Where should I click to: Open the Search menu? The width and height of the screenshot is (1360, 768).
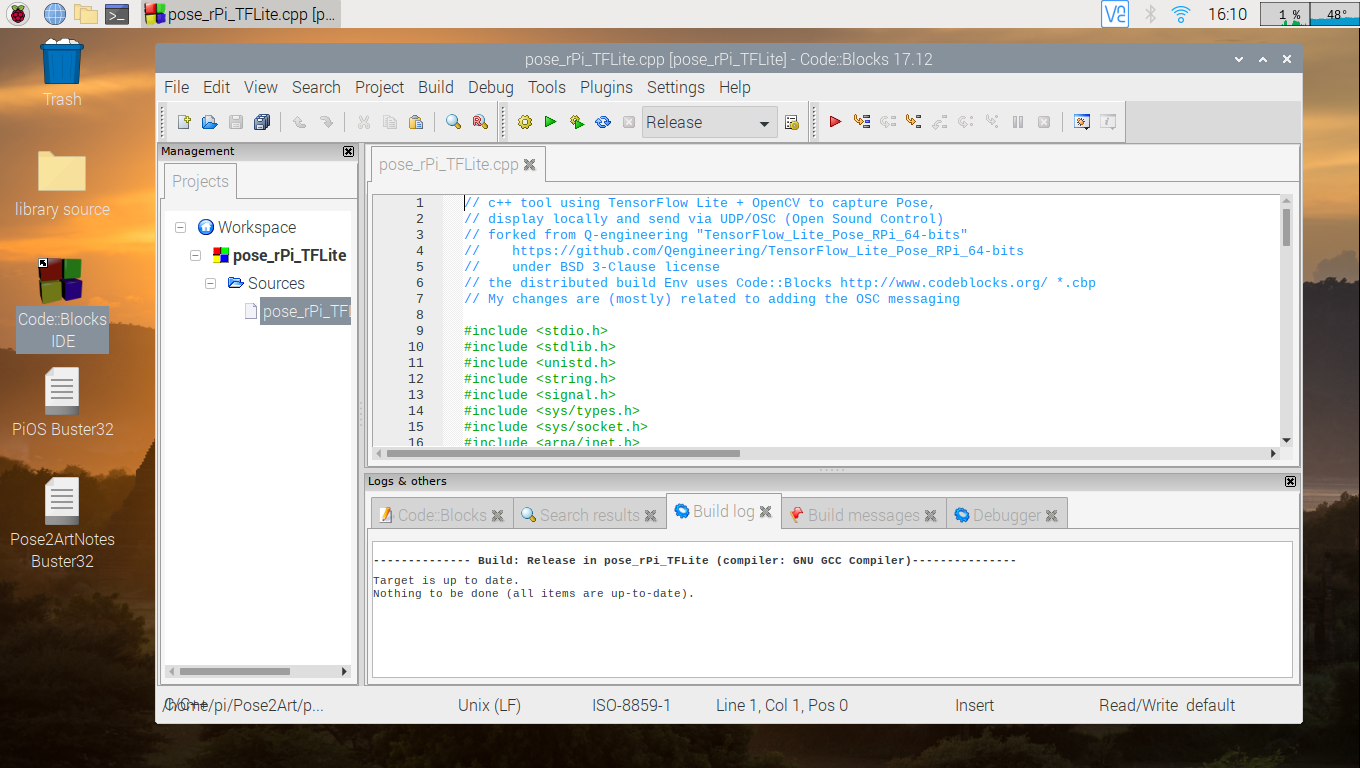point(316,87)
